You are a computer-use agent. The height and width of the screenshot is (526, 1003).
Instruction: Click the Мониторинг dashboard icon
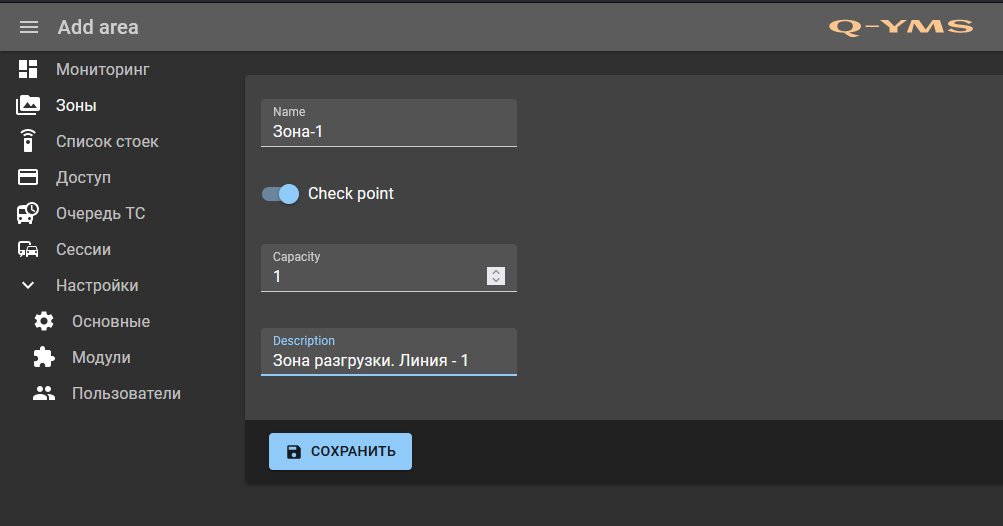tap(28, 69)
